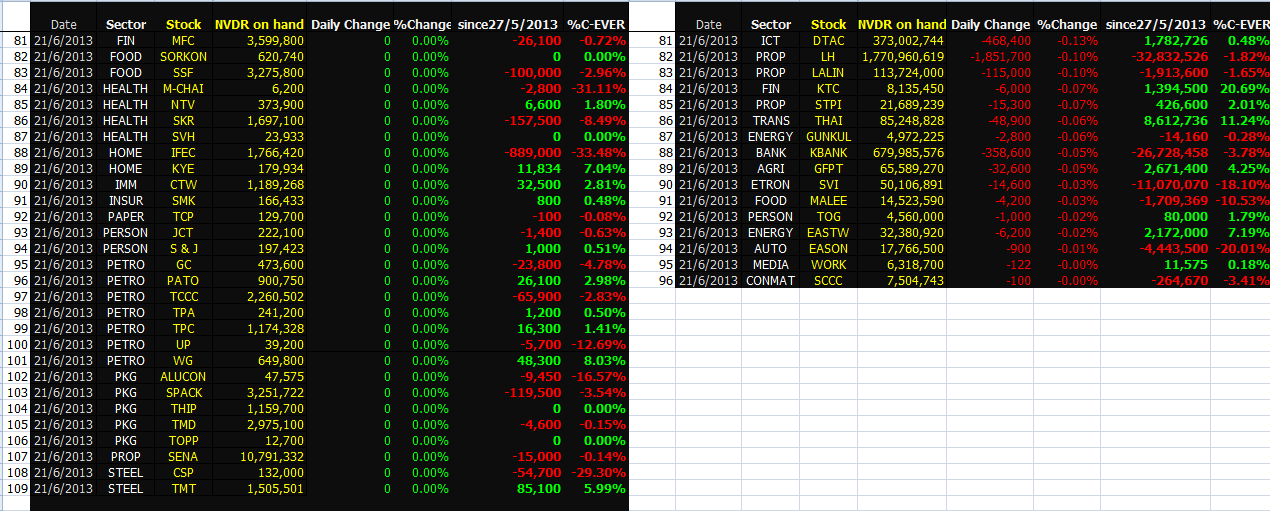The image size is (1270, 511).
Task: Select the PAPER sector cell
Action: pyautogui.click(x=126, y=217)
